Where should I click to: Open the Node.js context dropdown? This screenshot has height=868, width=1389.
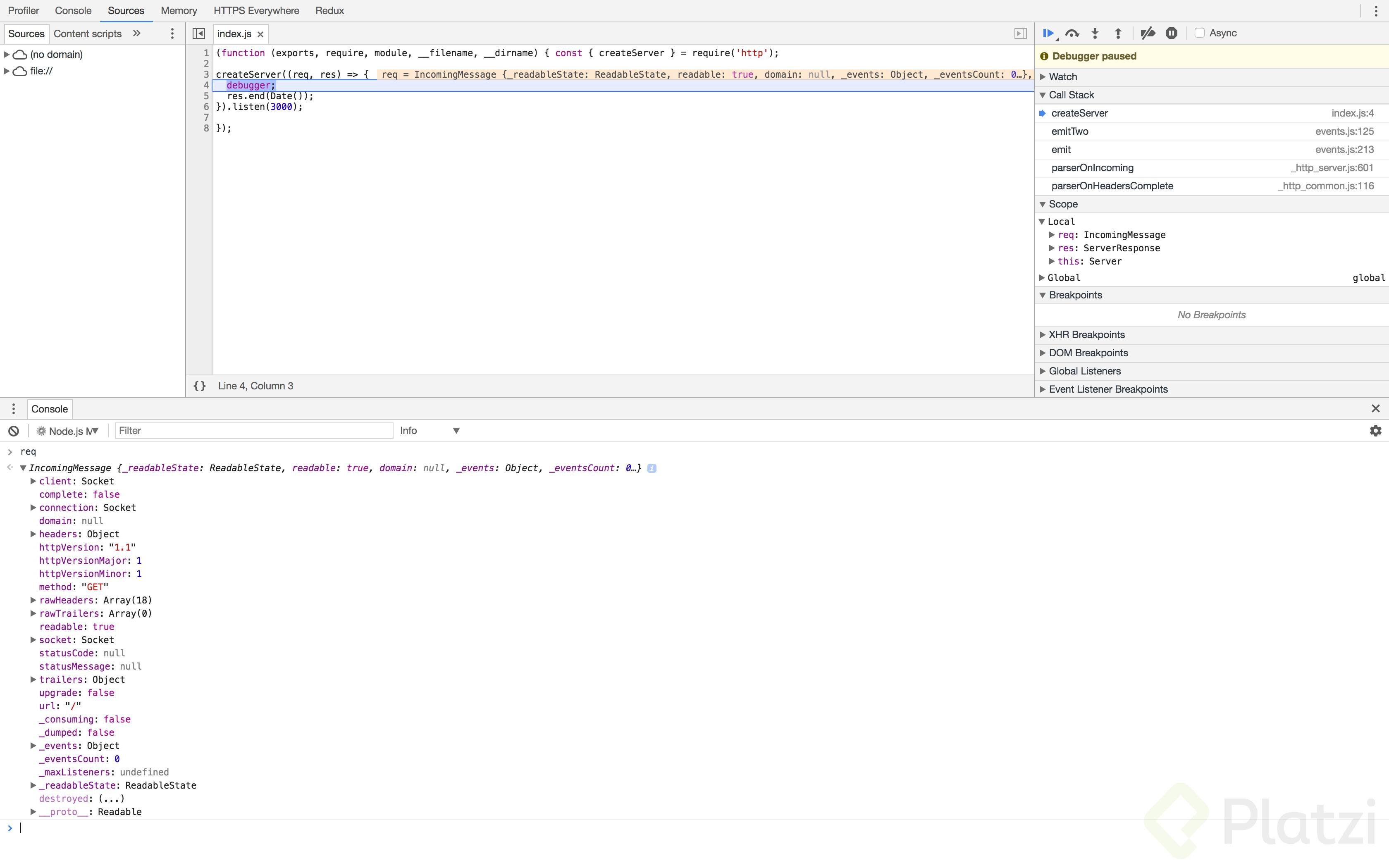[67, 431]
